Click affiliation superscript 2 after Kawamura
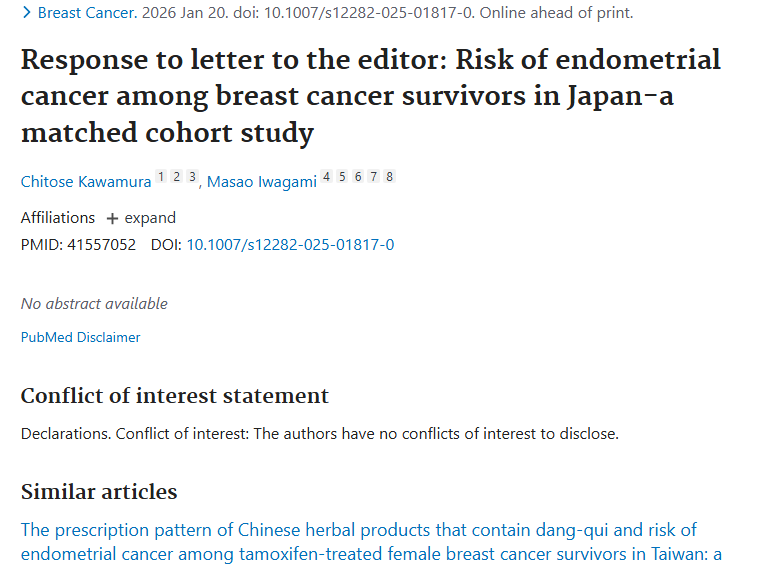This screenshot has width=760, height=570. pyautogui.click(x=176, y=177)
